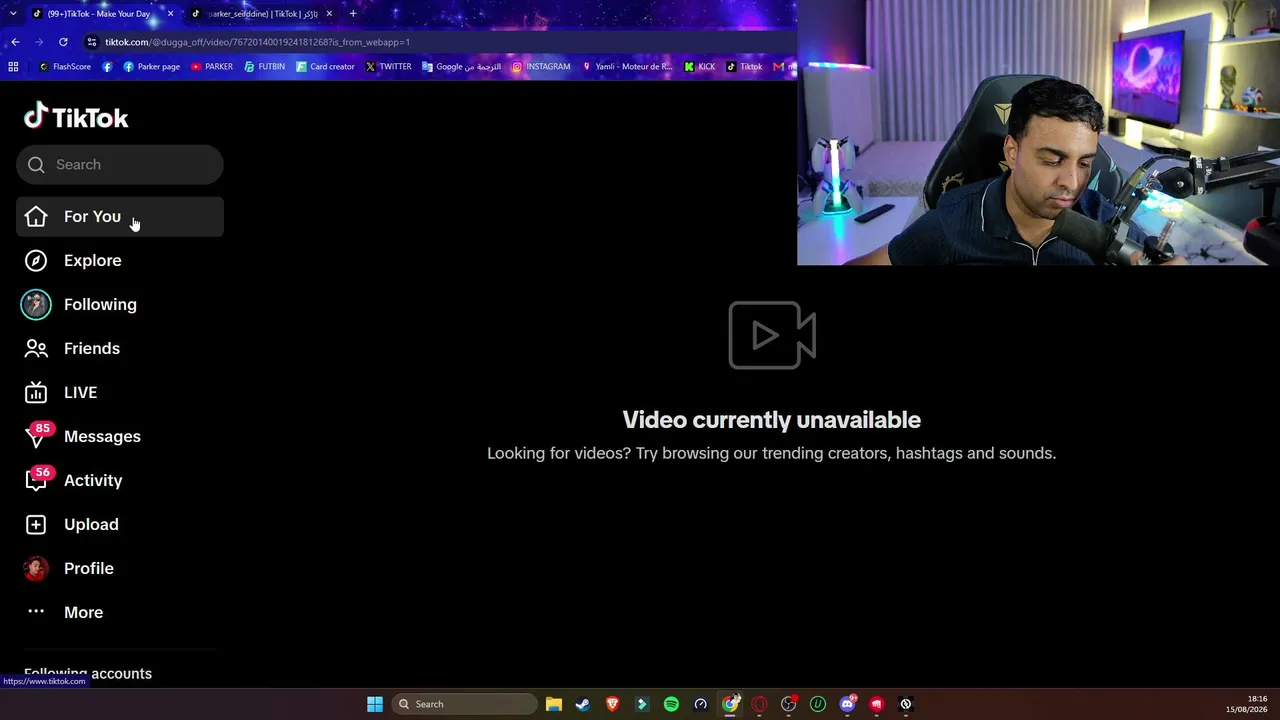Click the Following avatar icon
The width and height of the screenshot is (1280, 720).
pyautogui.click(x=36, y=305)
